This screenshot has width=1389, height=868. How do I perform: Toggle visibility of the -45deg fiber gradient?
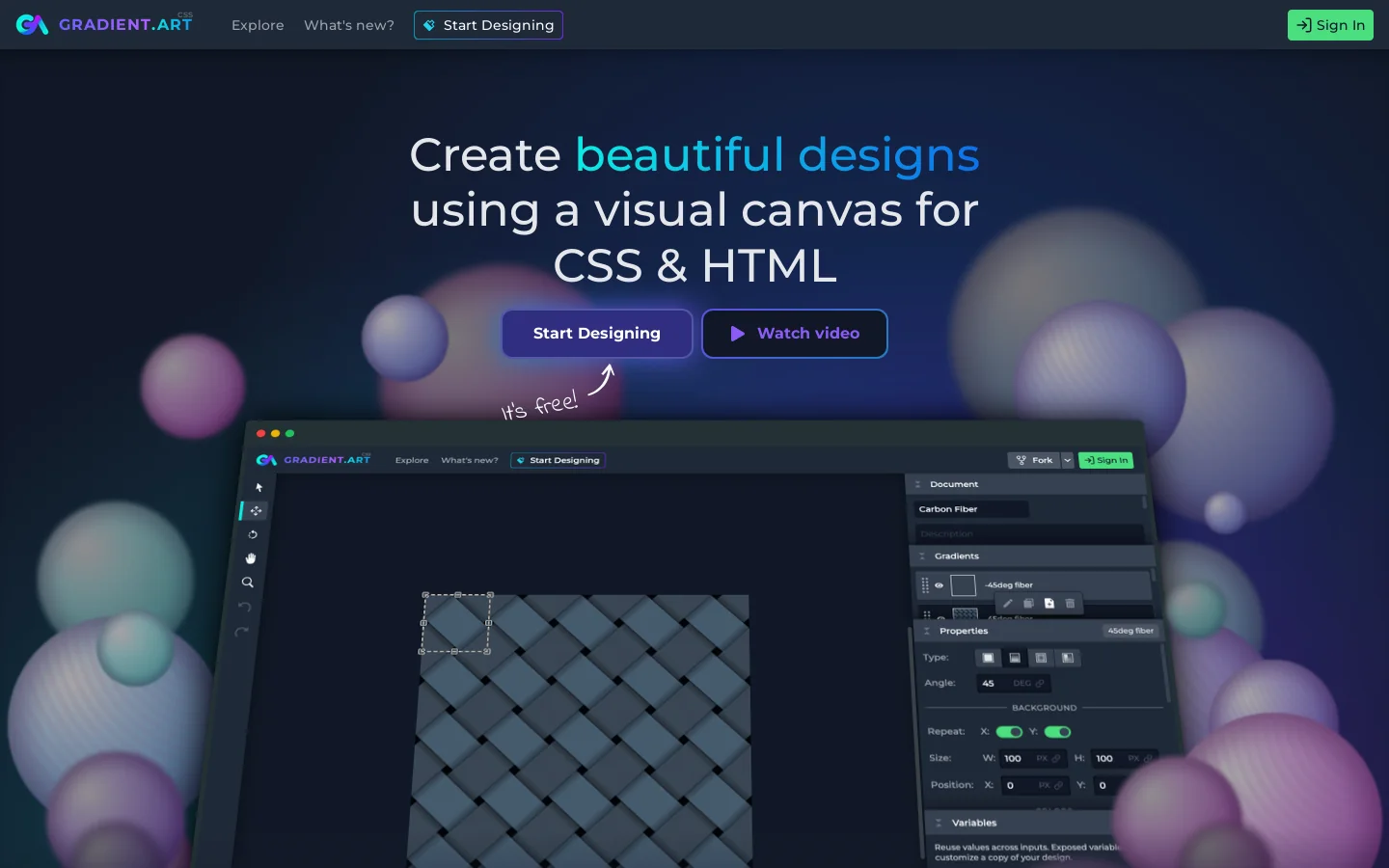[939, 585]
